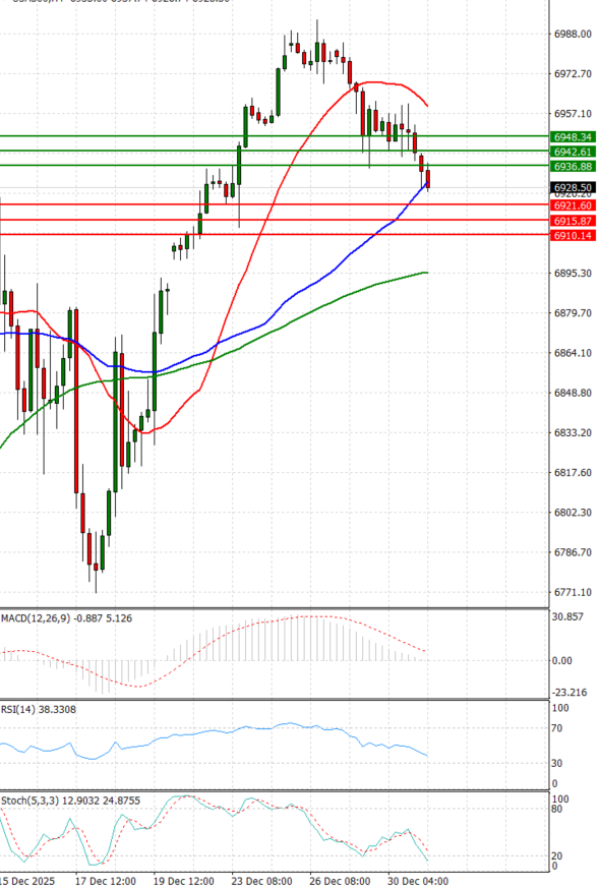Click the 6771.10 price axis value

[573, 592]
